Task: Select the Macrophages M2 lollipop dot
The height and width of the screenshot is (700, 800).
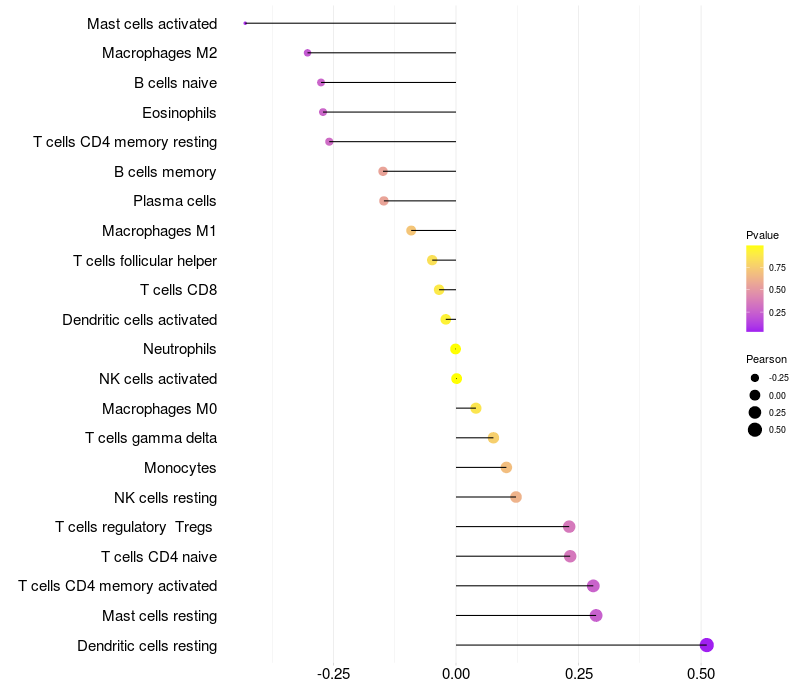Action: coord(307,53)
